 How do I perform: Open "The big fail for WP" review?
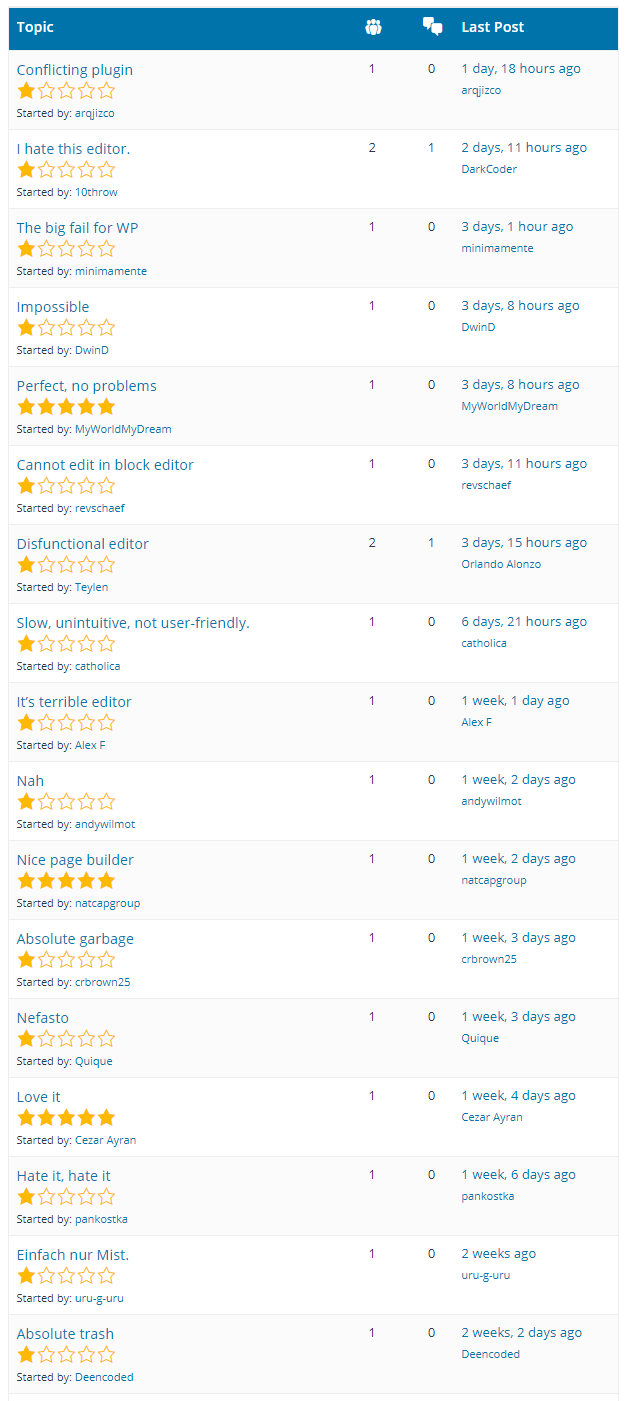click(x=77, y=228)
